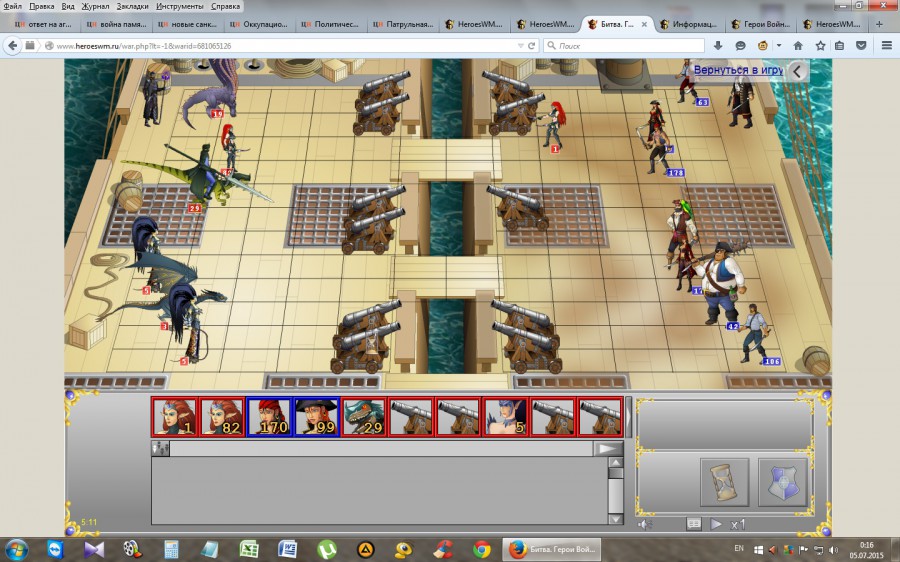Open a new browser tab with plus
Viewport: 900px width, 562px height.
tap(879, 24)
